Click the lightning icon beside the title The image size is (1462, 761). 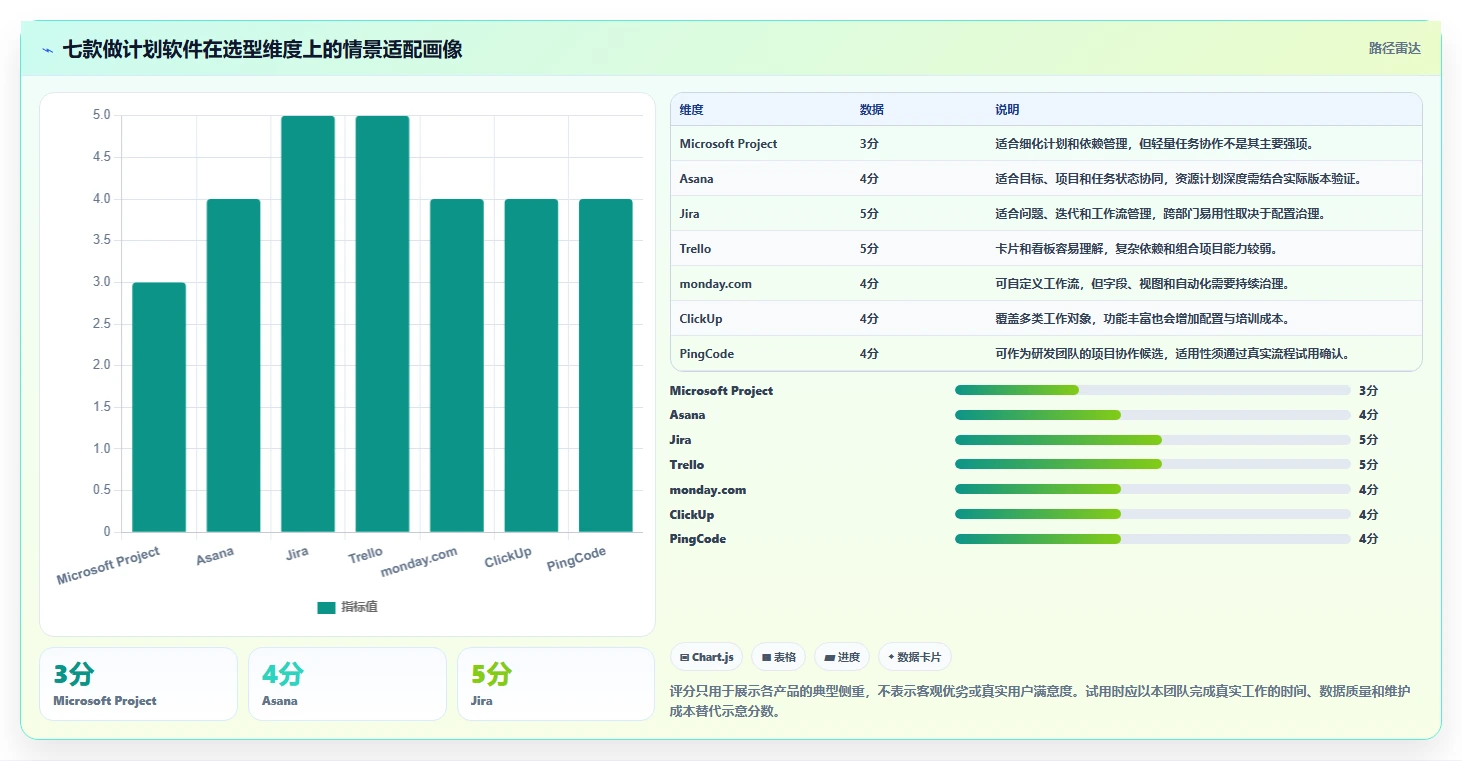click(x=47, y=50)
